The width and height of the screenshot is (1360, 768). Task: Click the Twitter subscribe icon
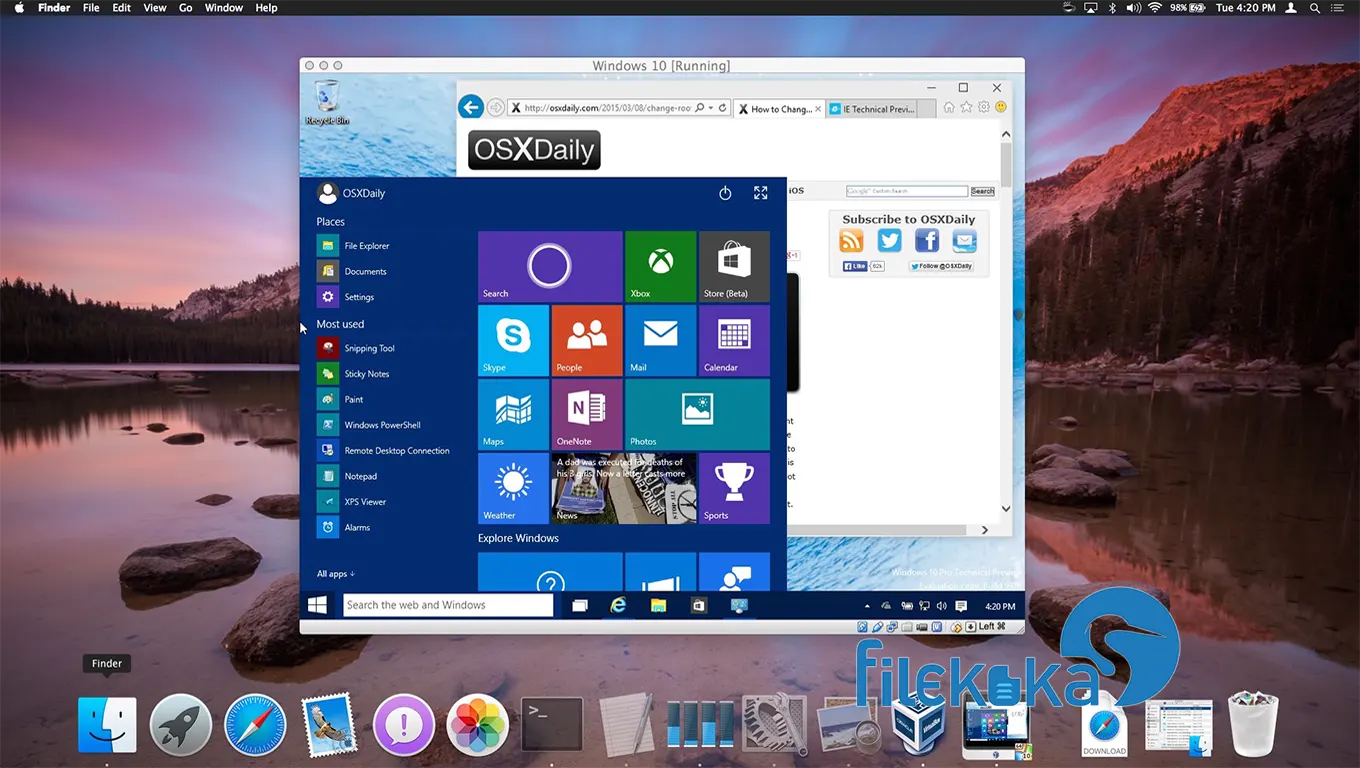click(x=889, y=240)
